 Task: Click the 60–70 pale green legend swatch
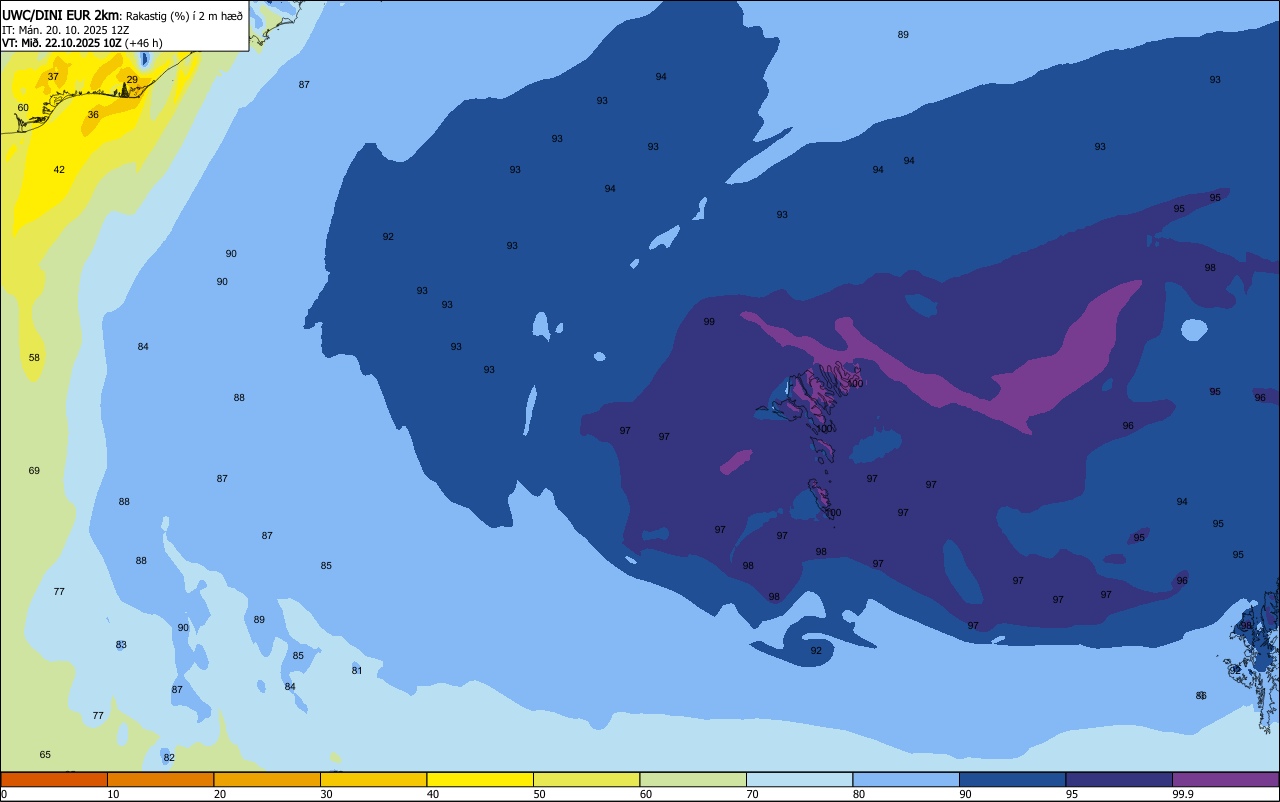(693, 779)
